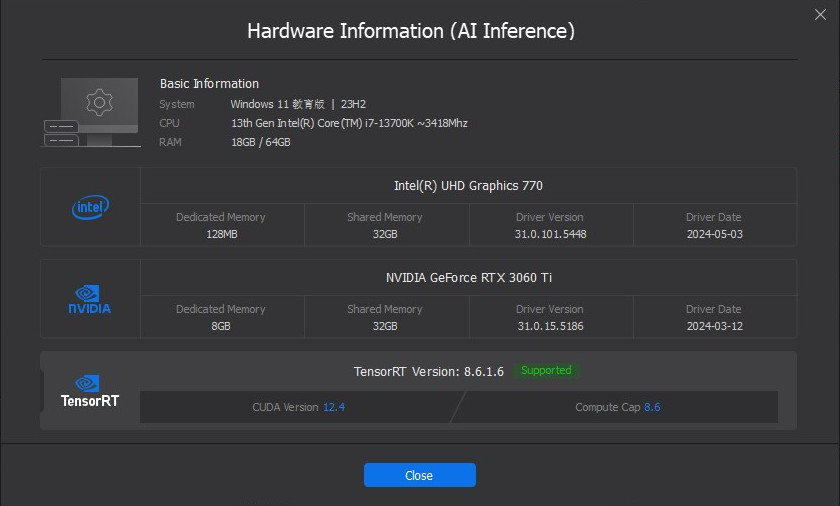Select NVIDIA driver version 31.0.15.5186

pos(550,326)
